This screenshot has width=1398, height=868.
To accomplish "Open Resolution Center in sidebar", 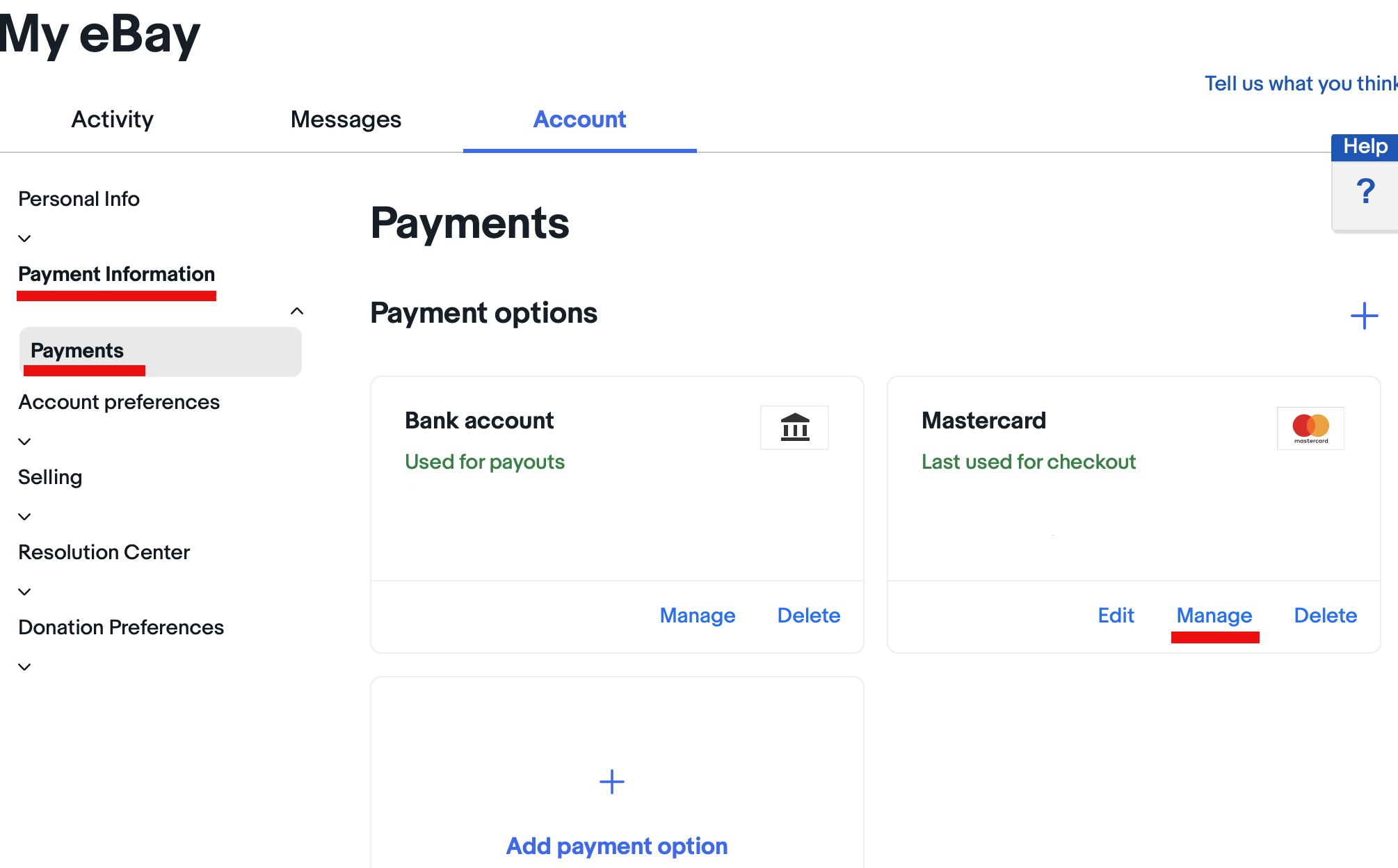I will coord(104,552).
